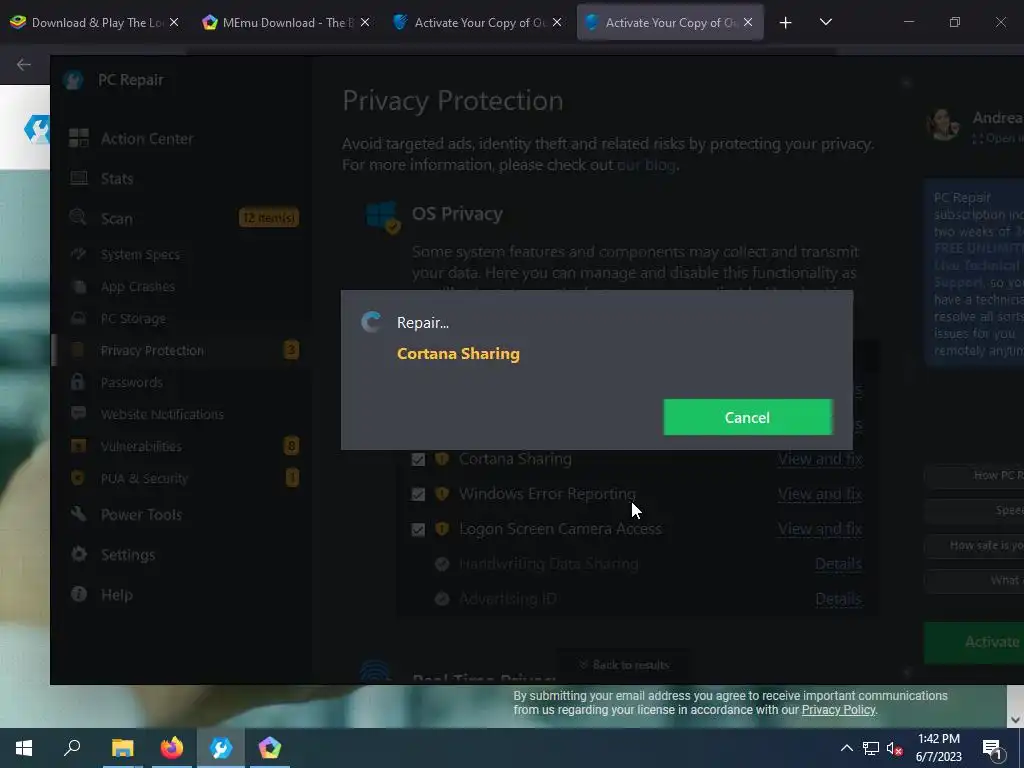
Task: Open PUA & Security in sidebar
Action: 144,478
